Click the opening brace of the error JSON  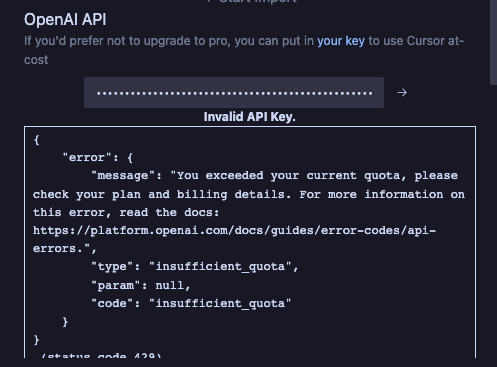pyautogui.click(x=37, y=140)
